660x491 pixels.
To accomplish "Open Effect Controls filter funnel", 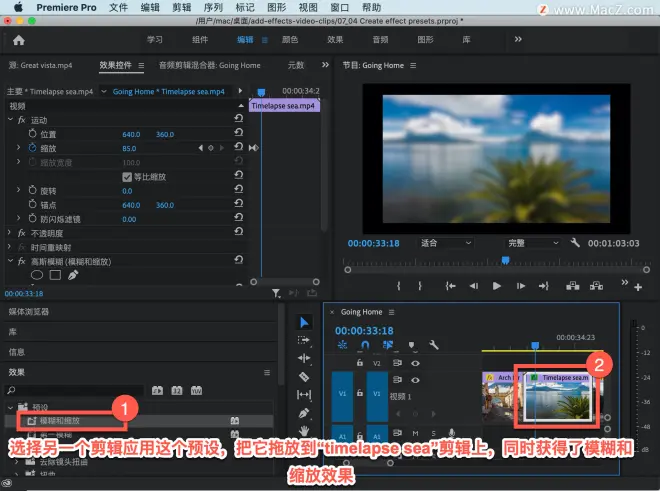I will click(x=276, y=293).
